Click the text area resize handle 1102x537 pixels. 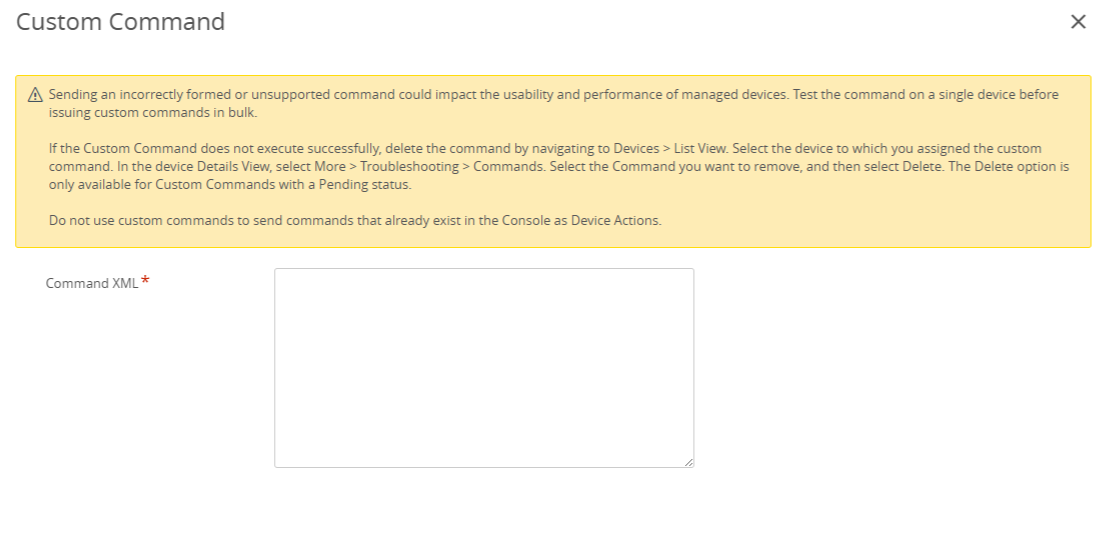689,462
